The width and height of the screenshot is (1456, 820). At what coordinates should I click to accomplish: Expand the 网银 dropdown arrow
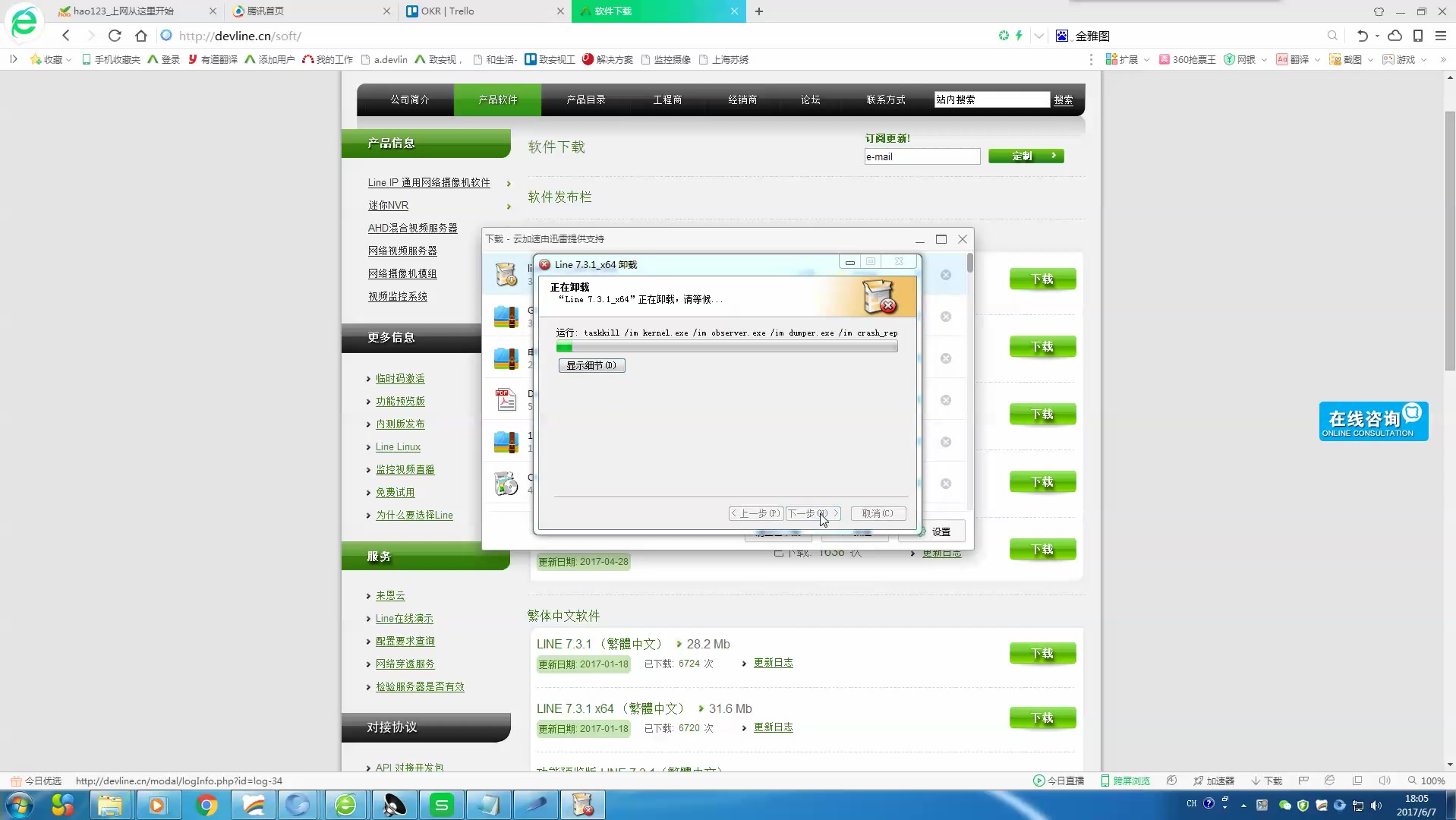[1264, 60]
